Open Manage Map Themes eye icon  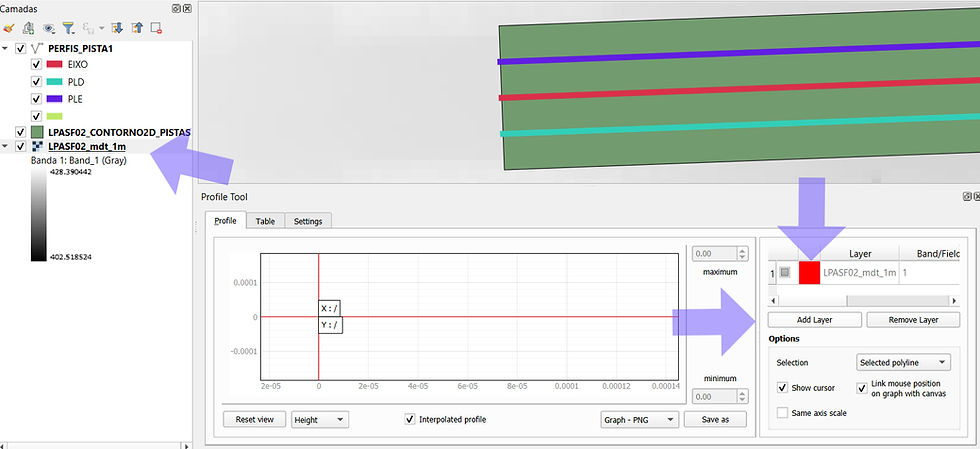(x=48, y=28)
